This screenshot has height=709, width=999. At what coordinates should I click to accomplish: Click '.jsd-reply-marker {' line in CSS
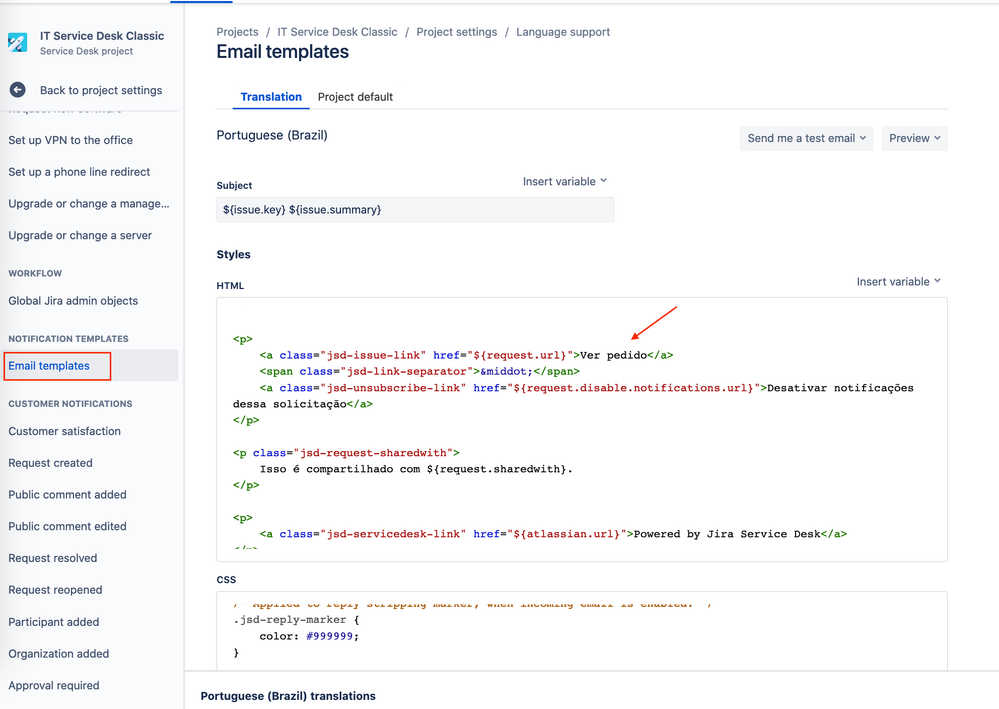[x=296, y=620]
